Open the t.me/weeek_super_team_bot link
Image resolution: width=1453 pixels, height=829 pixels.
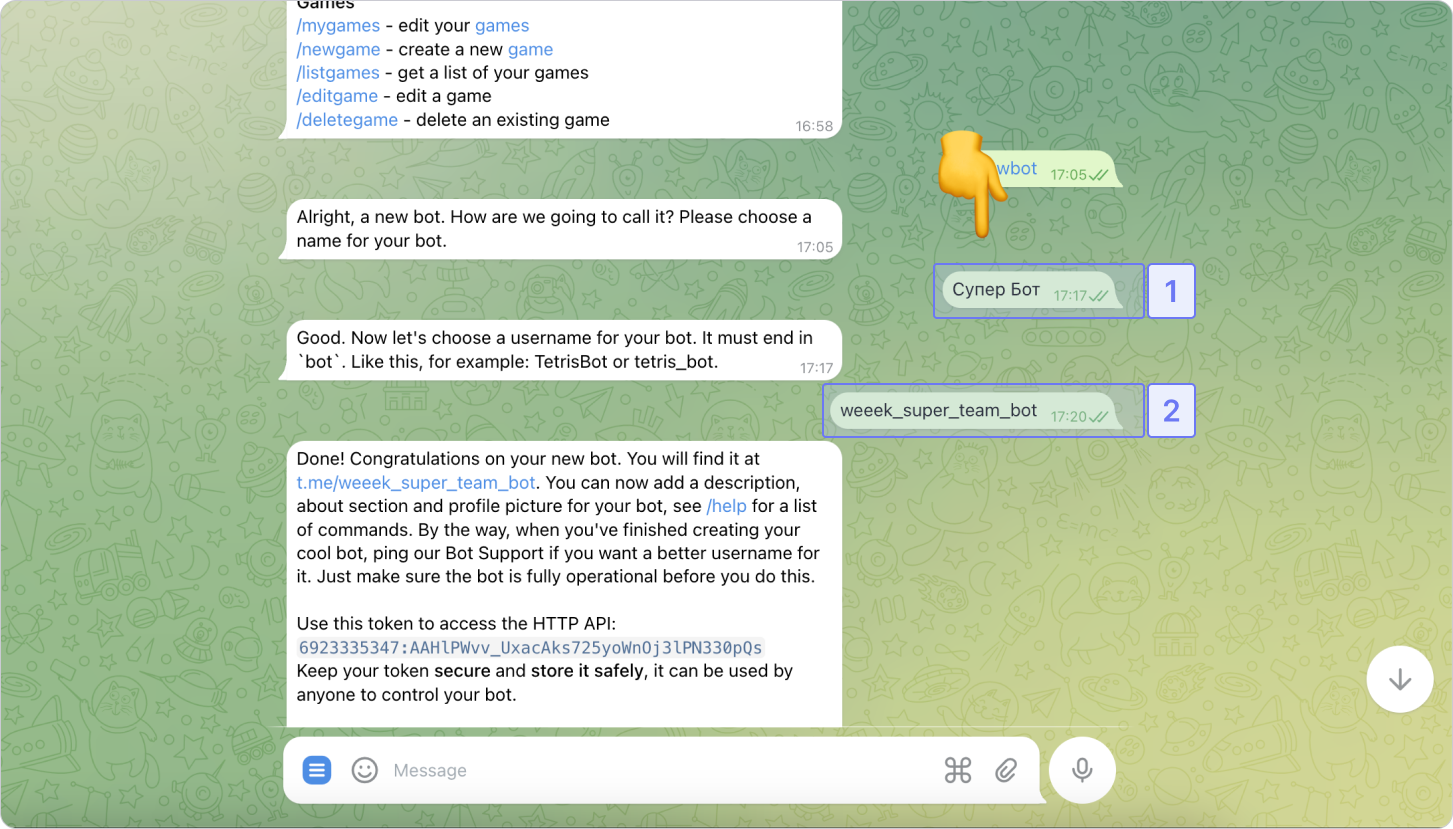point(416,483)
